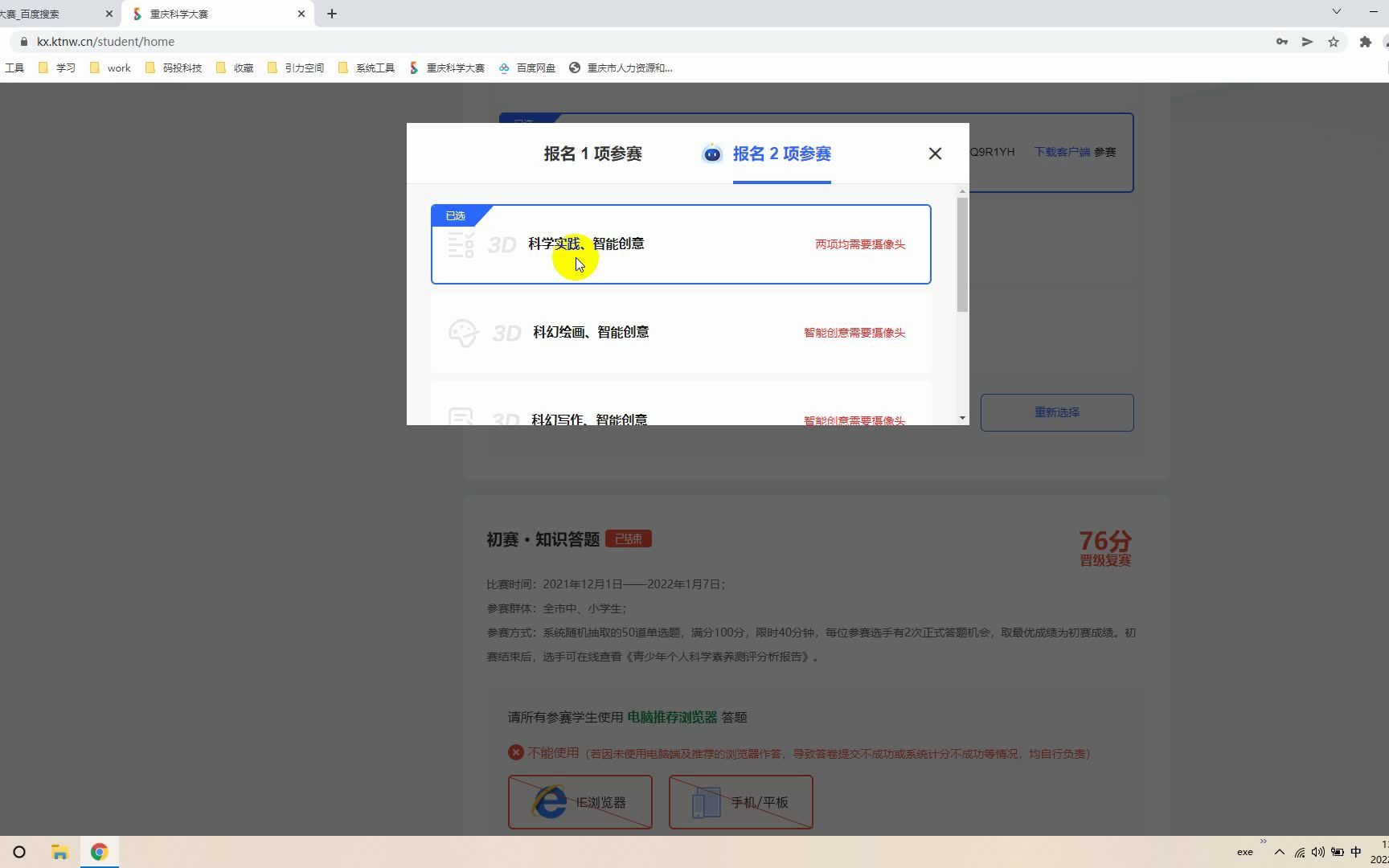The image size is (1389, 868).
Task: Bookmark this page with the star icon
Action: click(1334, 42)
